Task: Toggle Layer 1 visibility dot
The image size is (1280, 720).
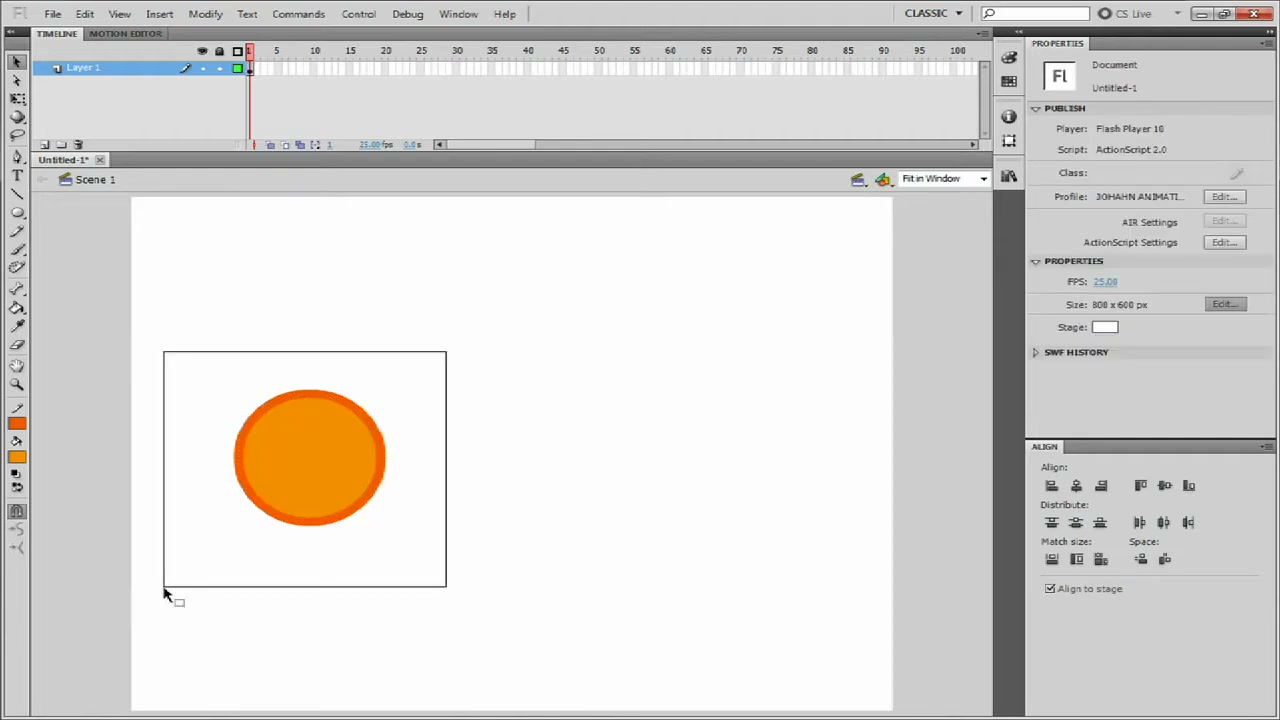Action: pyautogui.click(x=203, y=68)
